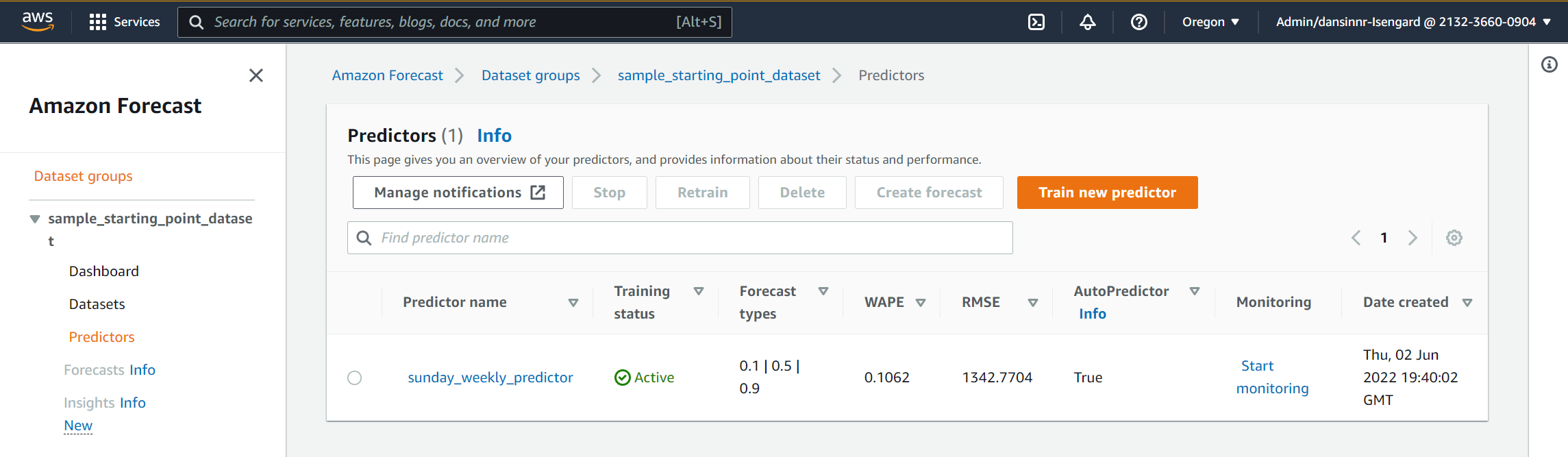Sort by Forecast types column
The height and width of the screenshot is (457, 1568).
pos(823,291)
